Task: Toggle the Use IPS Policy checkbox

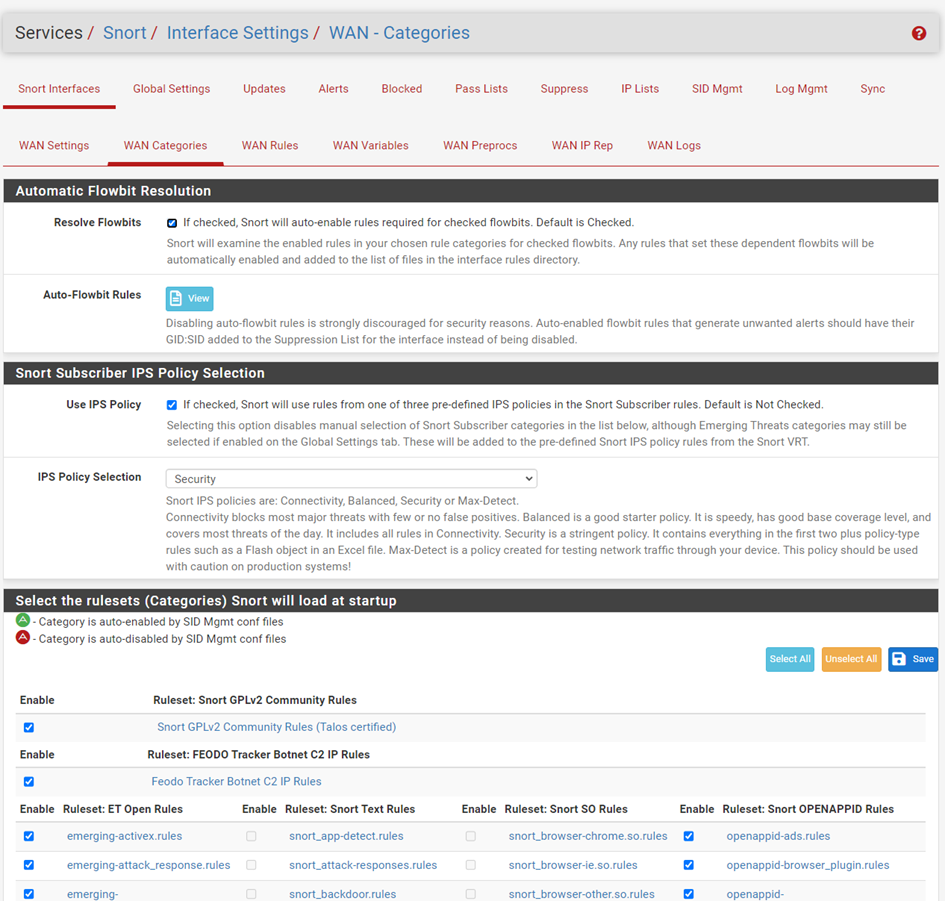Action: 172,405
